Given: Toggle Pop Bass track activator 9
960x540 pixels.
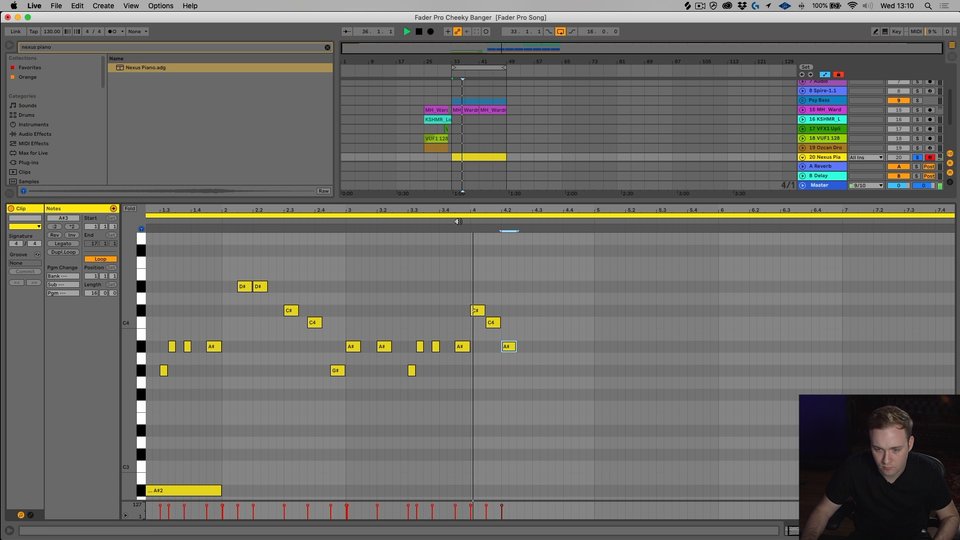Looking at the screenshot, I should pyautogui.click(x=898, y=100).
